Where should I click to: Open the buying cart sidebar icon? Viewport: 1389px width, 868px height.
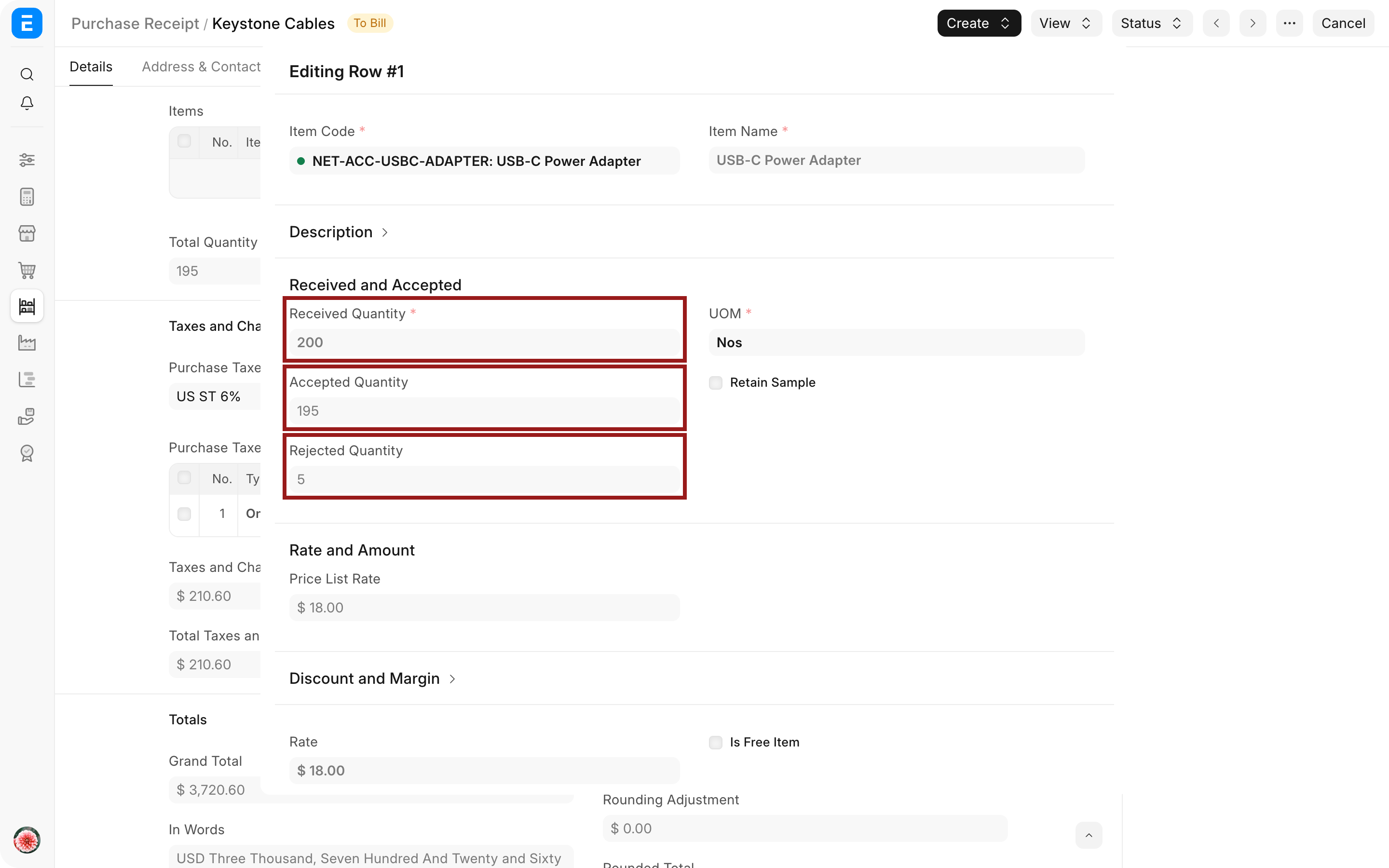(x=27, y=270)
